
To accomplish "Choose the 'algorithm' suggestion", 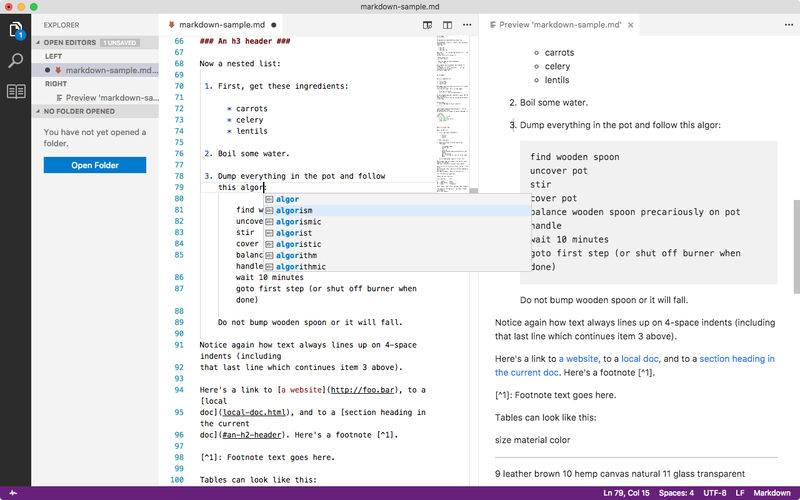I will [x=397, y=255].
